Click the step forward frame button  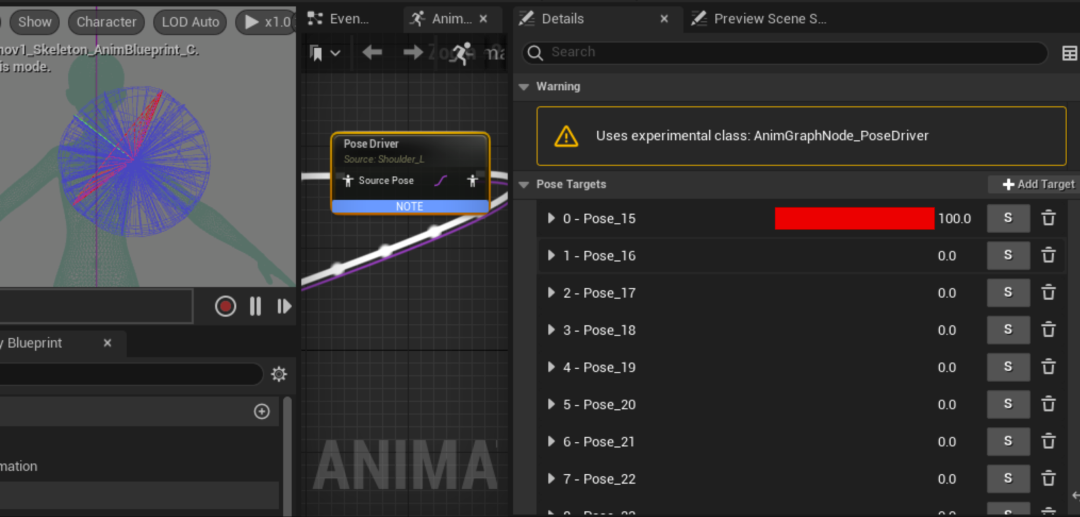coord(284,306)
